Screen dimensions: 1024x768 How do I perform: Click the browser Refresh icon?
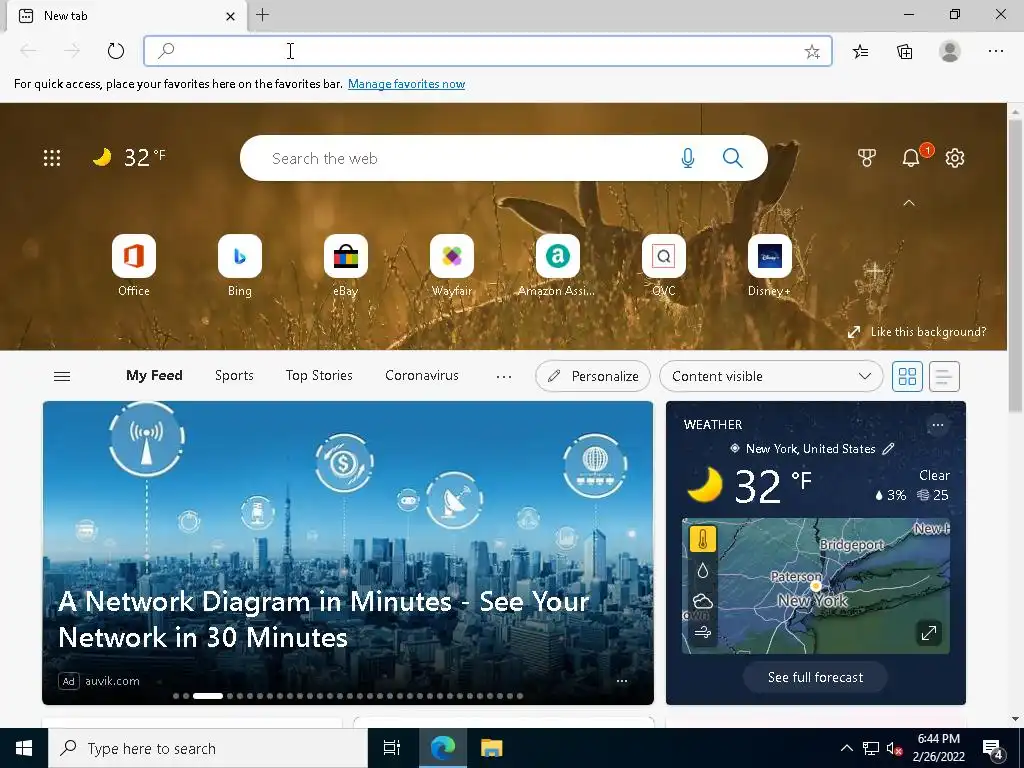coord(116,51)
